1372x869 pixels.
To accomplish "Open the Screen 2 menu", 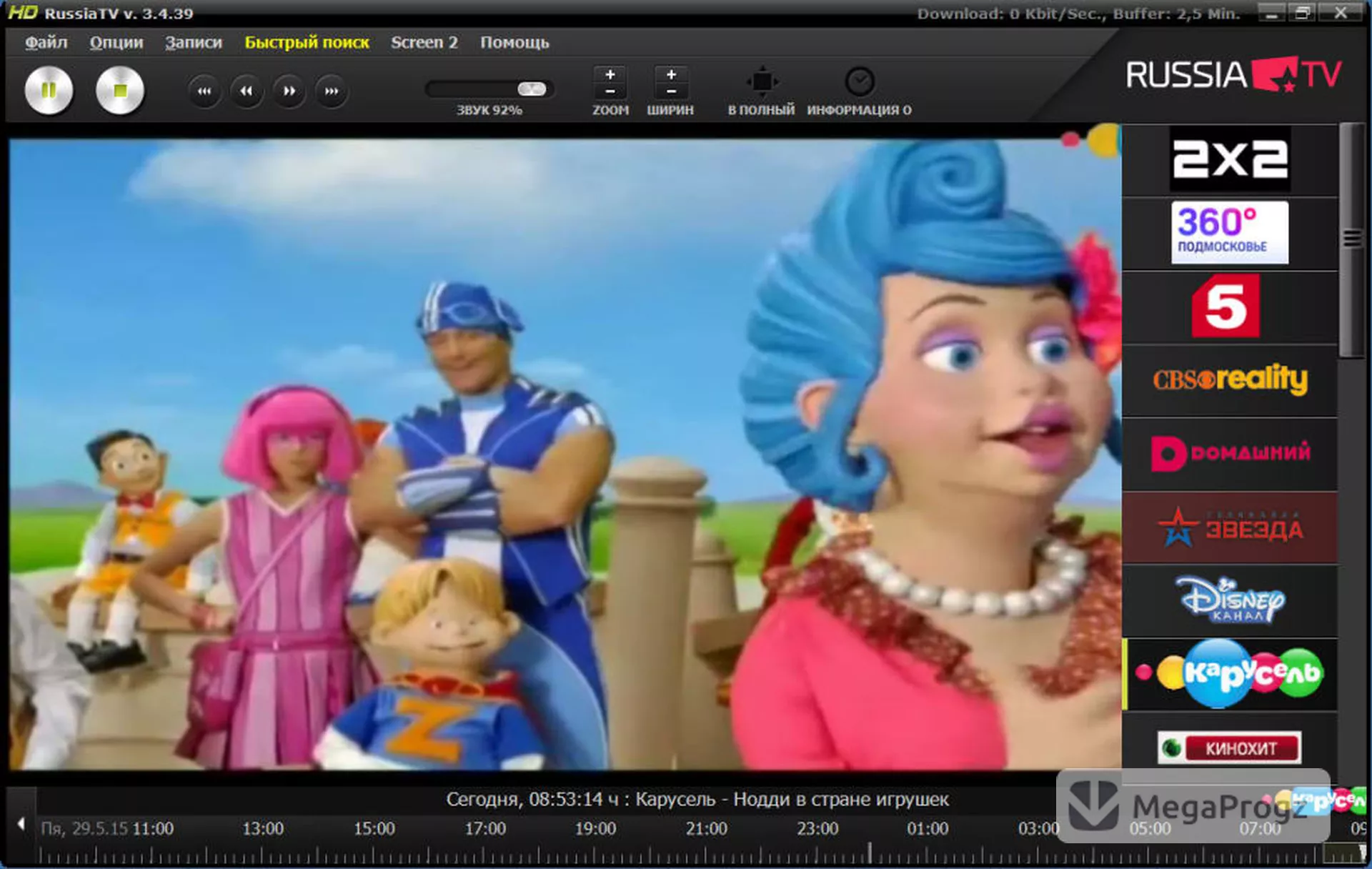I will (424, 42).
